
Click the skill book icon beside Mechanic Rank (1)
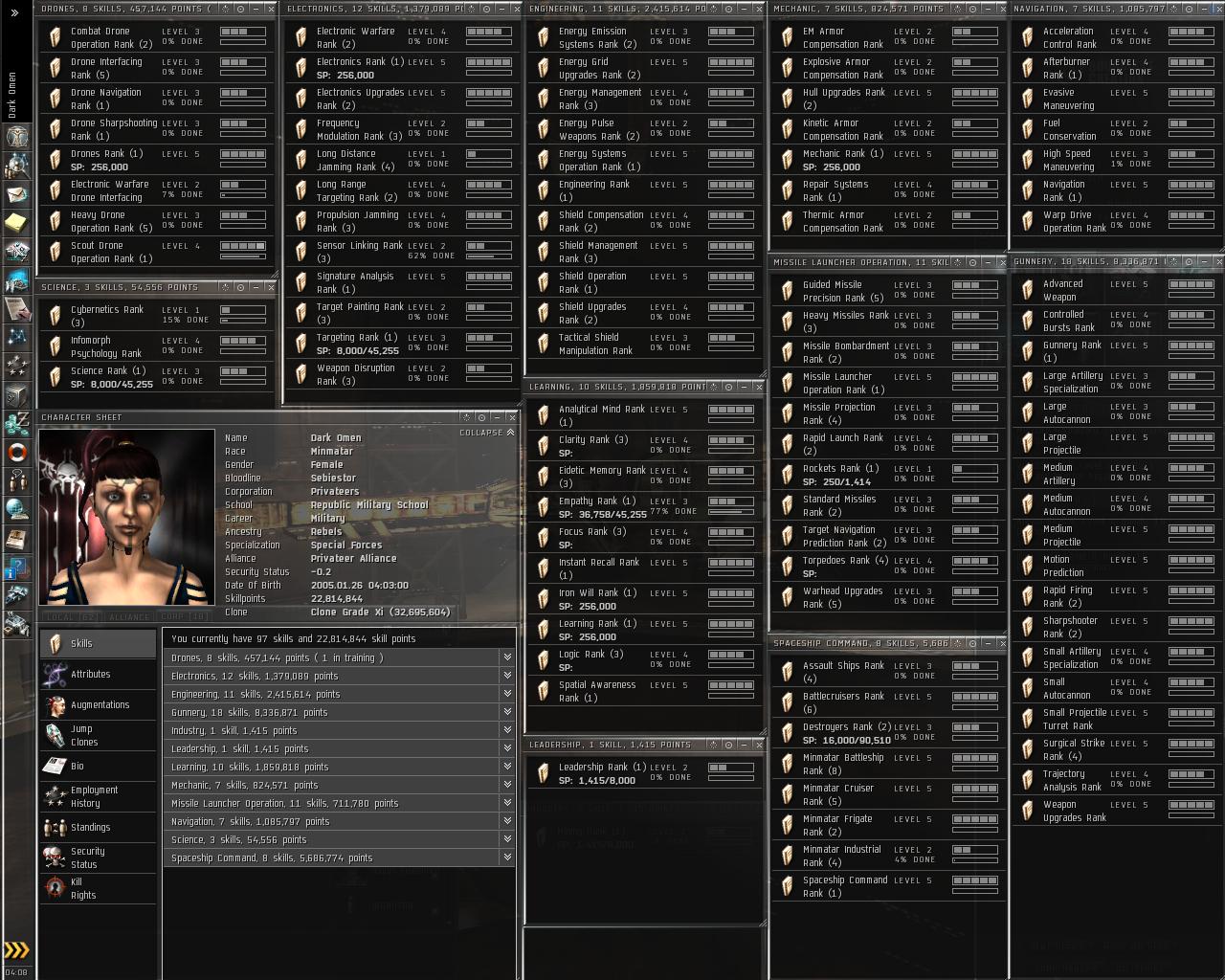pos(788,160)
